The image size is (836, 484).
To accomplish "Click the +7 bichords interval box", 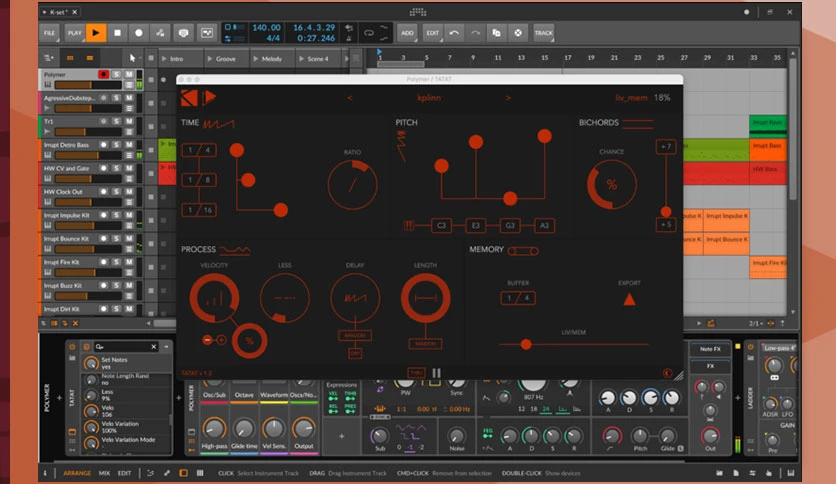I will [x=666, y=147].
